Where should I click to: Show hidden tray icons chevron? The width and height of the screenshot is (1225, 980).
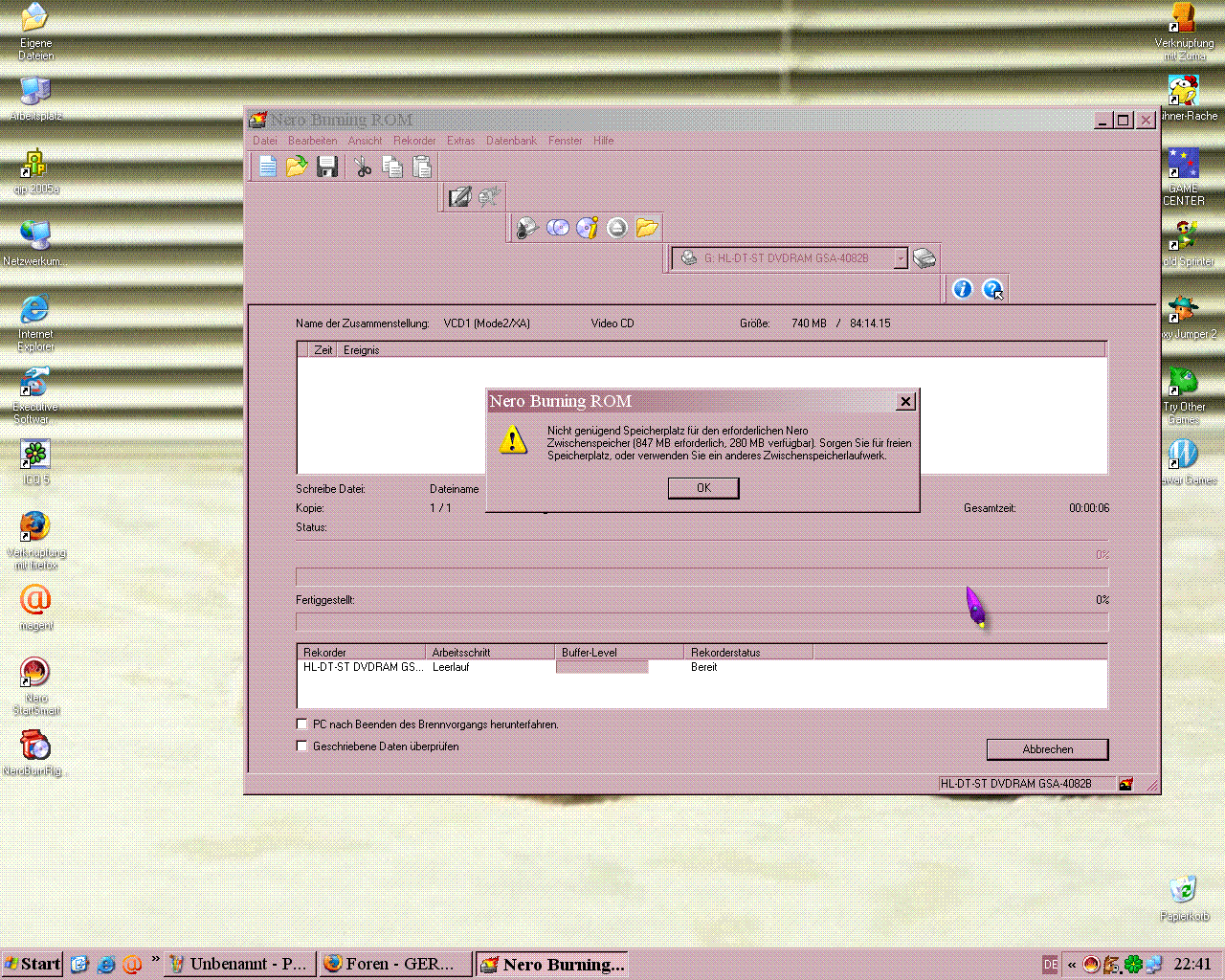click(x=1072, y=964)
